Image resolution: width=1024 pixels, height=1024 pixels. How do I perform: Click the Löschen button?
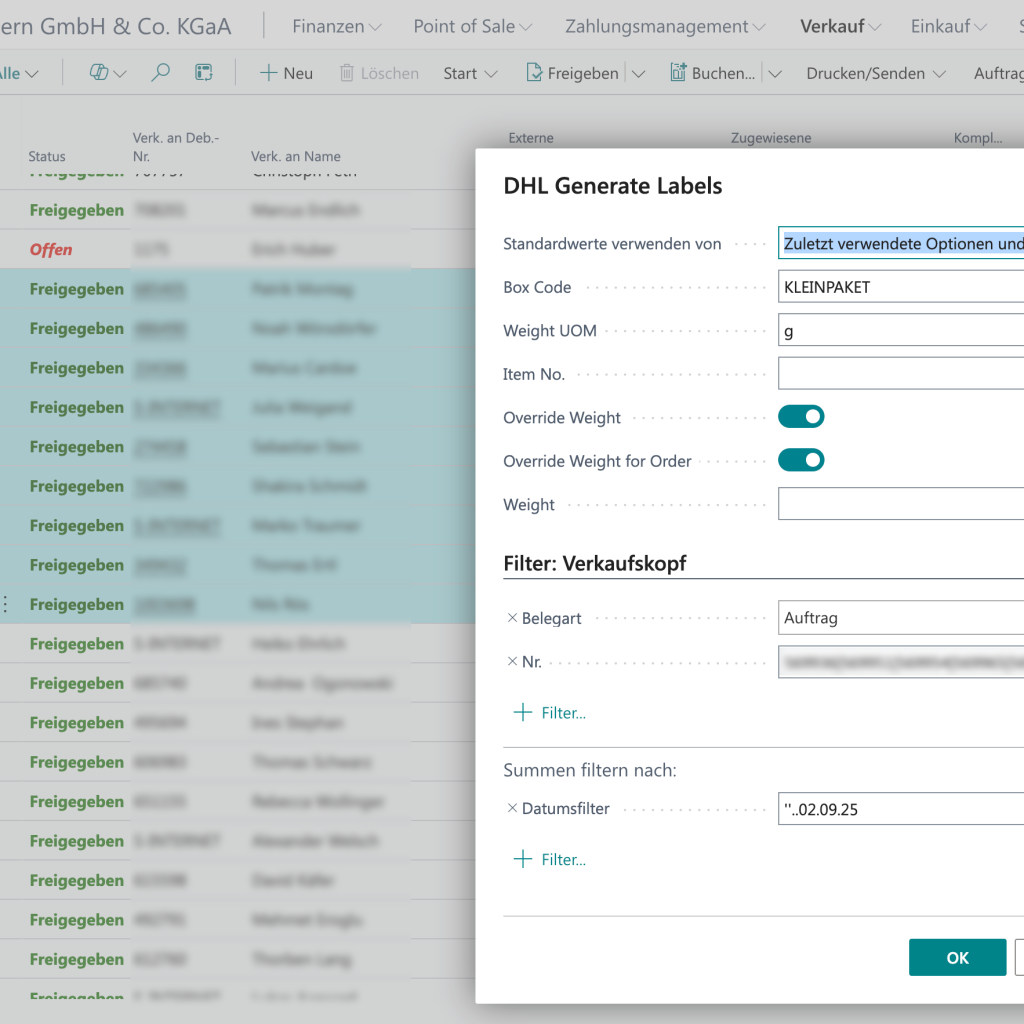tap(379, 73)
